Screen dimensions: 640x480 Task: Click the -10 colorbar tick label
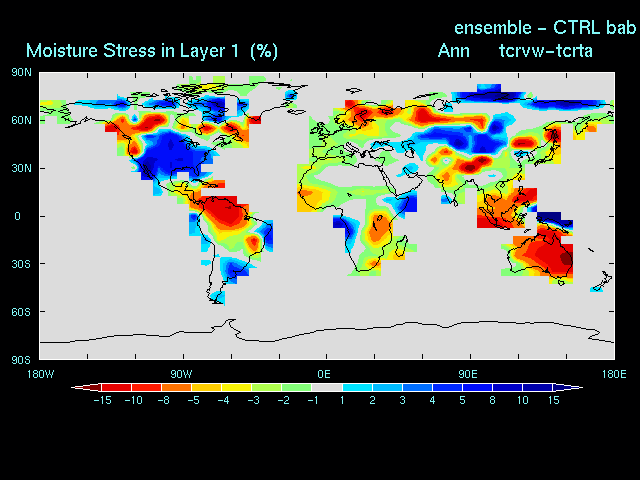tap(133, 400)
